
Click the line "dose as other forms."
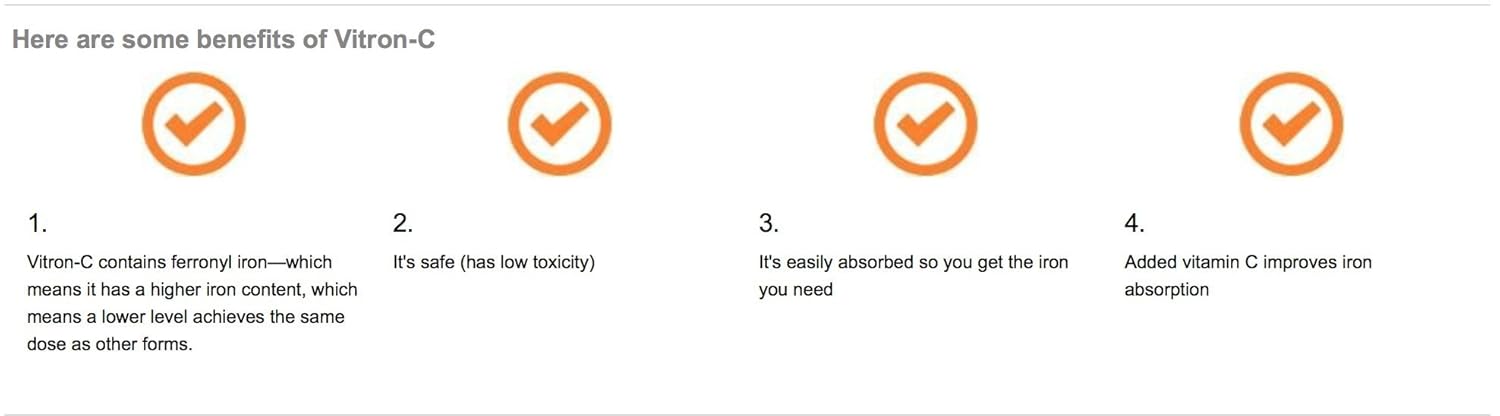[x=109, y=345]
